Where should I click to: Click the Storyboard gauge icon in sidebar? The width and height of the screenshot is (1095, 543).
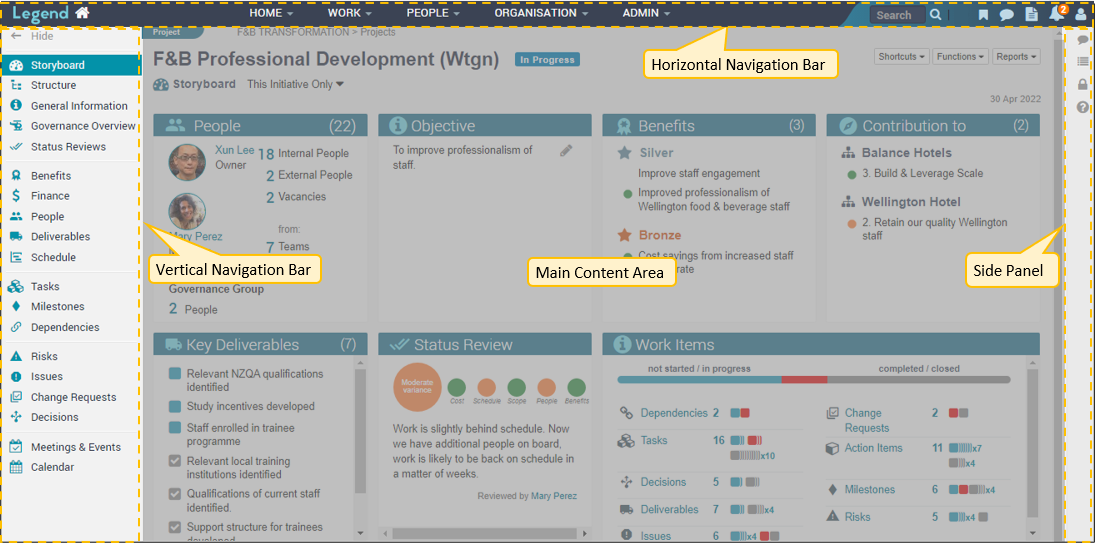click(17, 66)
